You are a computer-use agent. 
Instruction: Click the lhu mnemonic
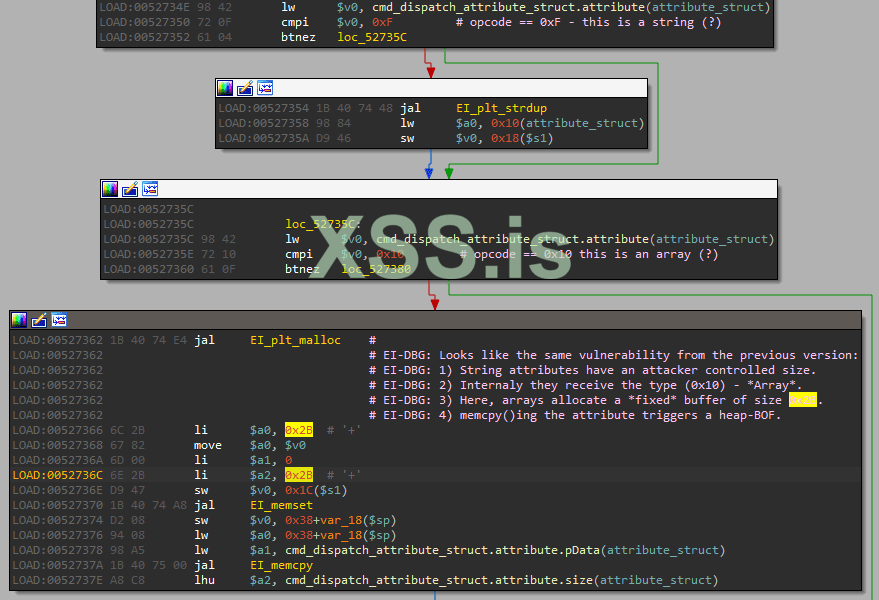(204, 580)
